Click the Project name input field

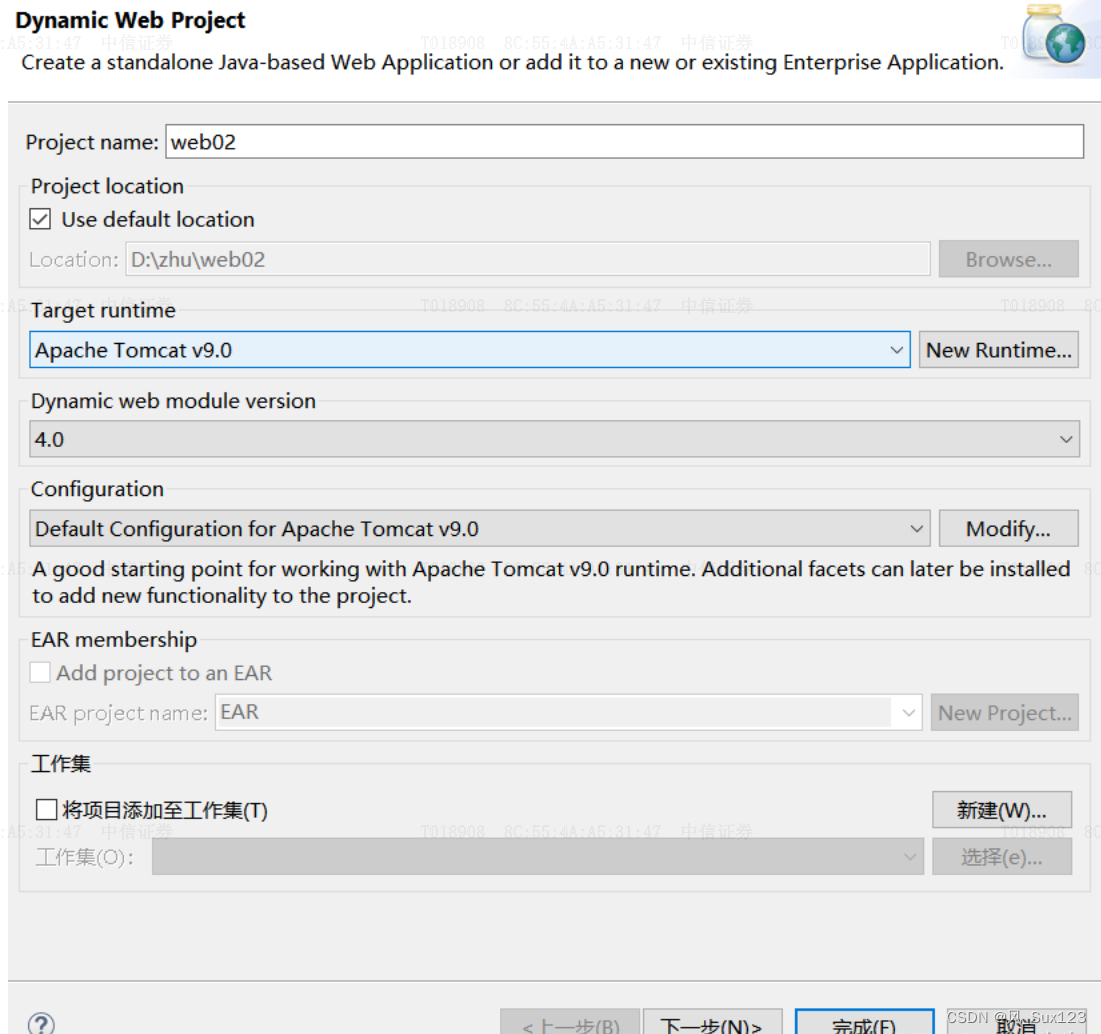(624, 142)
